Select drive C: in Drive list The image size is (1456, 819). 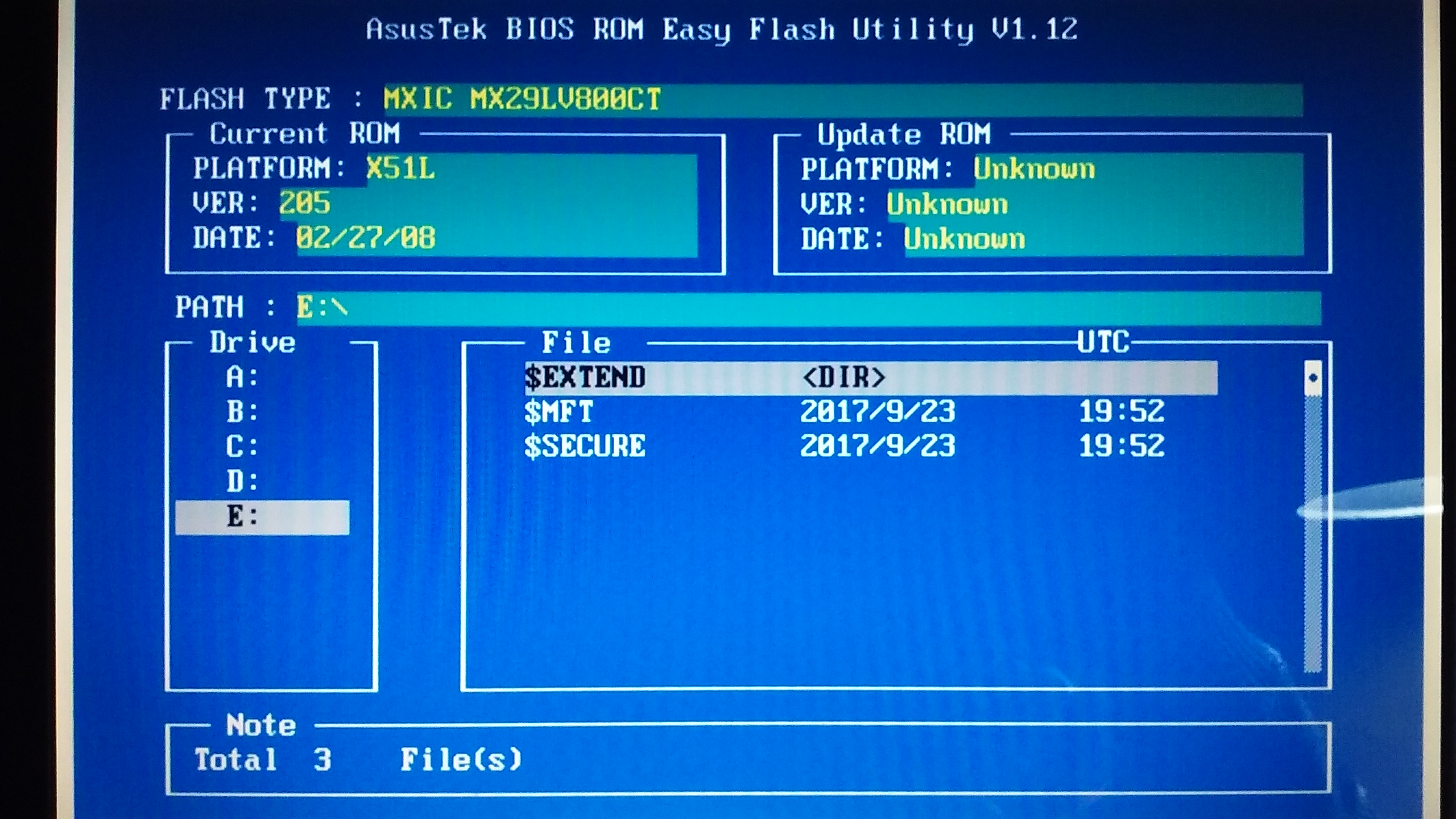coord(243,446)
